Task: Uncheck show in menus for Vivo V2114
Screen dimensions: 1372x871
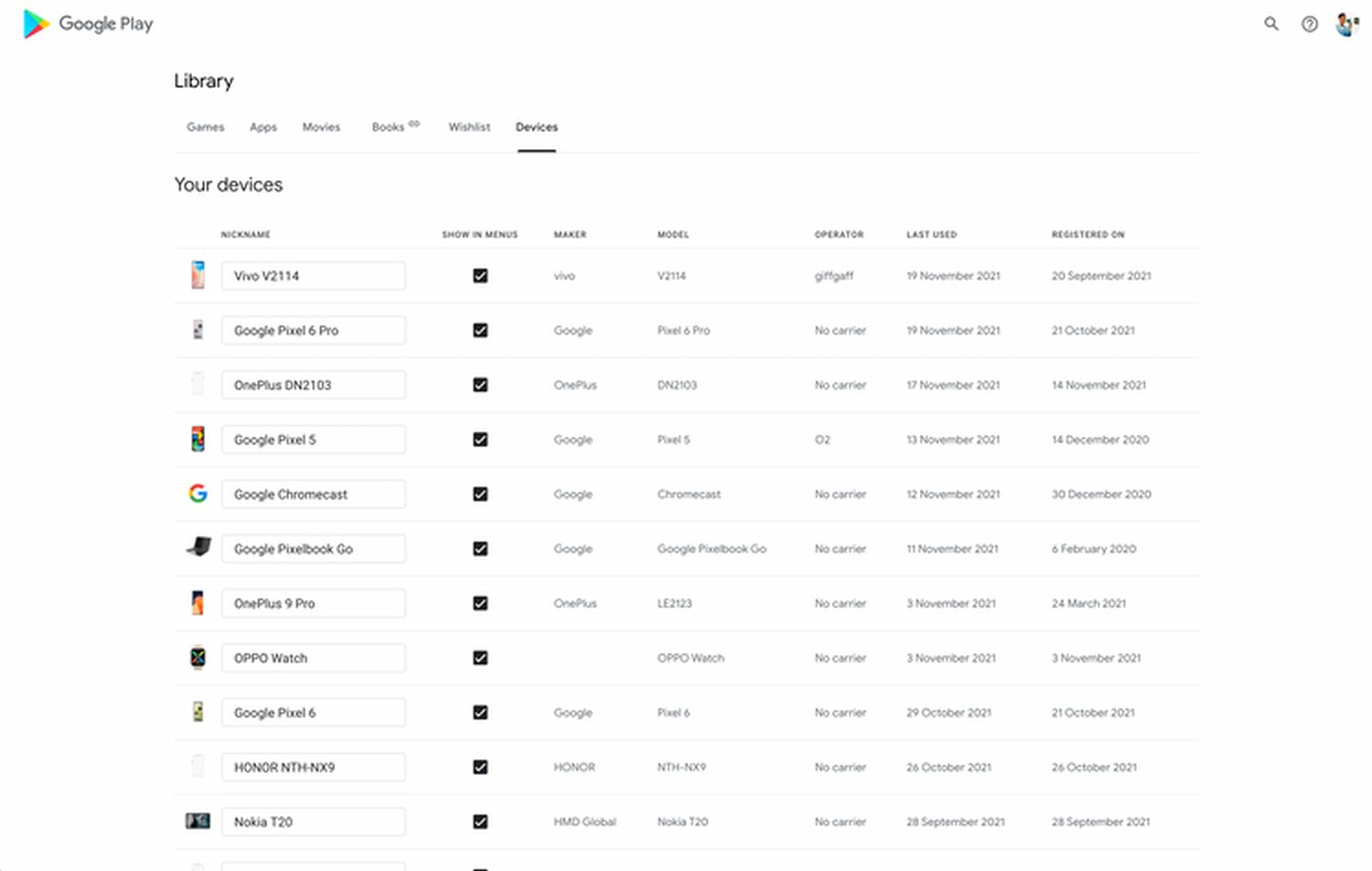Action: [x=480, y=275]
